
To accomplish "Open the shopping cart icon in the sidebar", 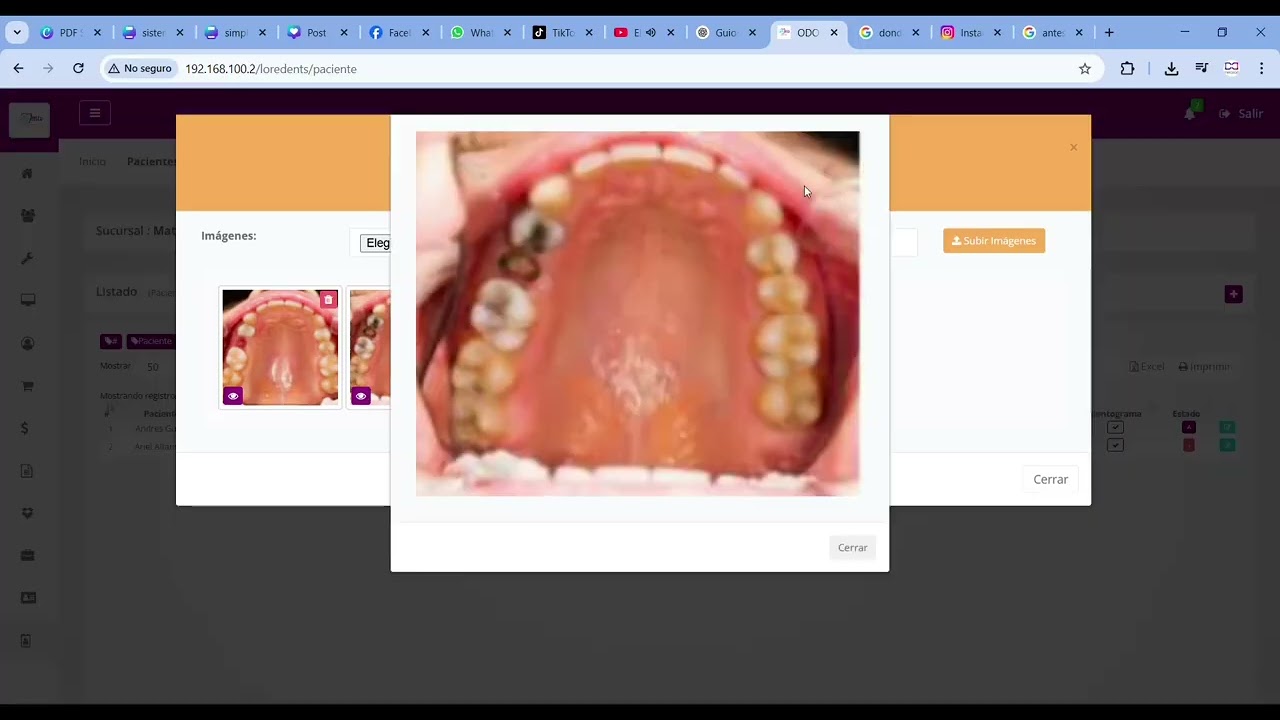I will 27,386.
